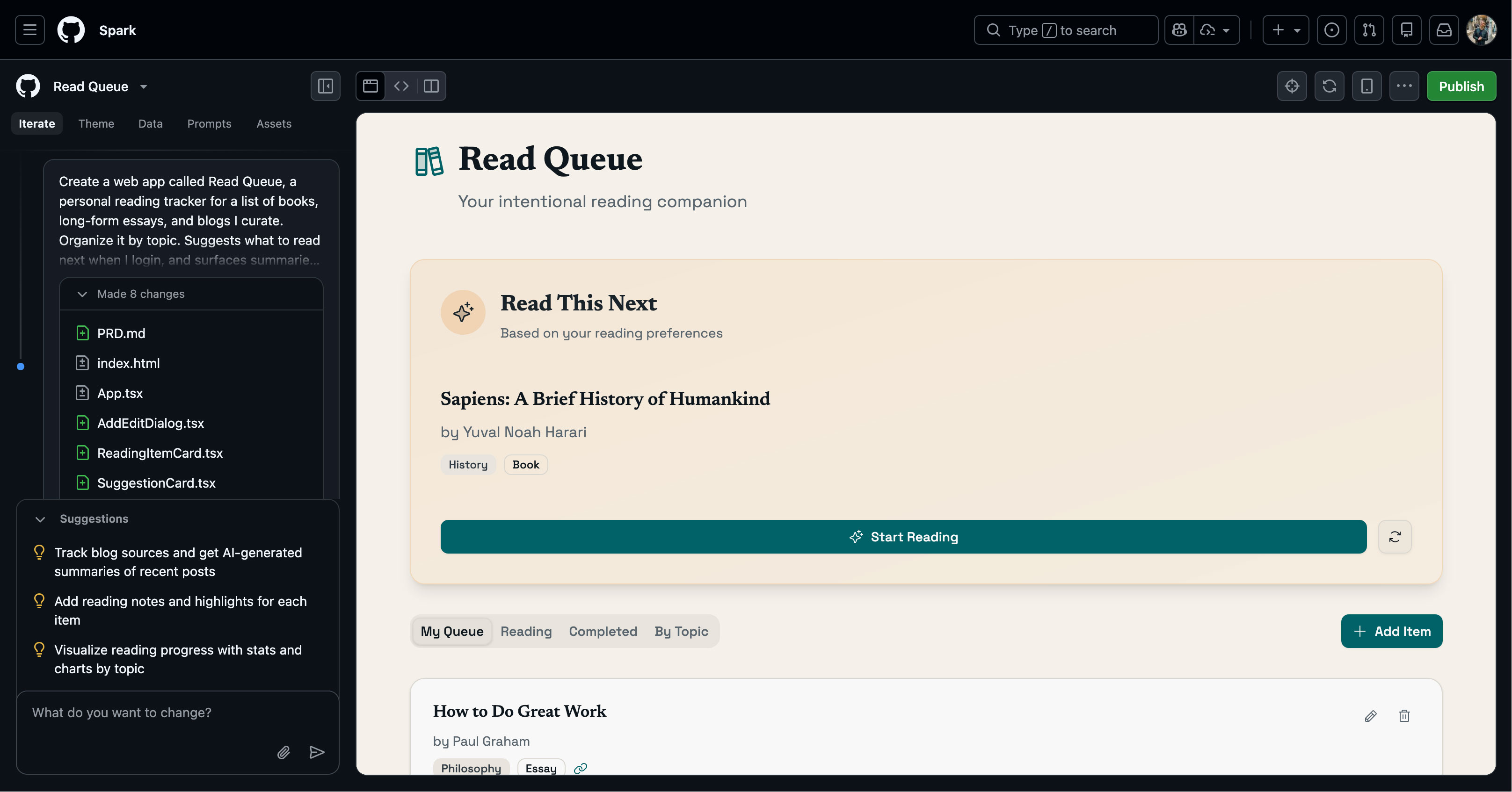Go to the Prompts tab
Screen dimensions: 1512x792
point(209,124)
